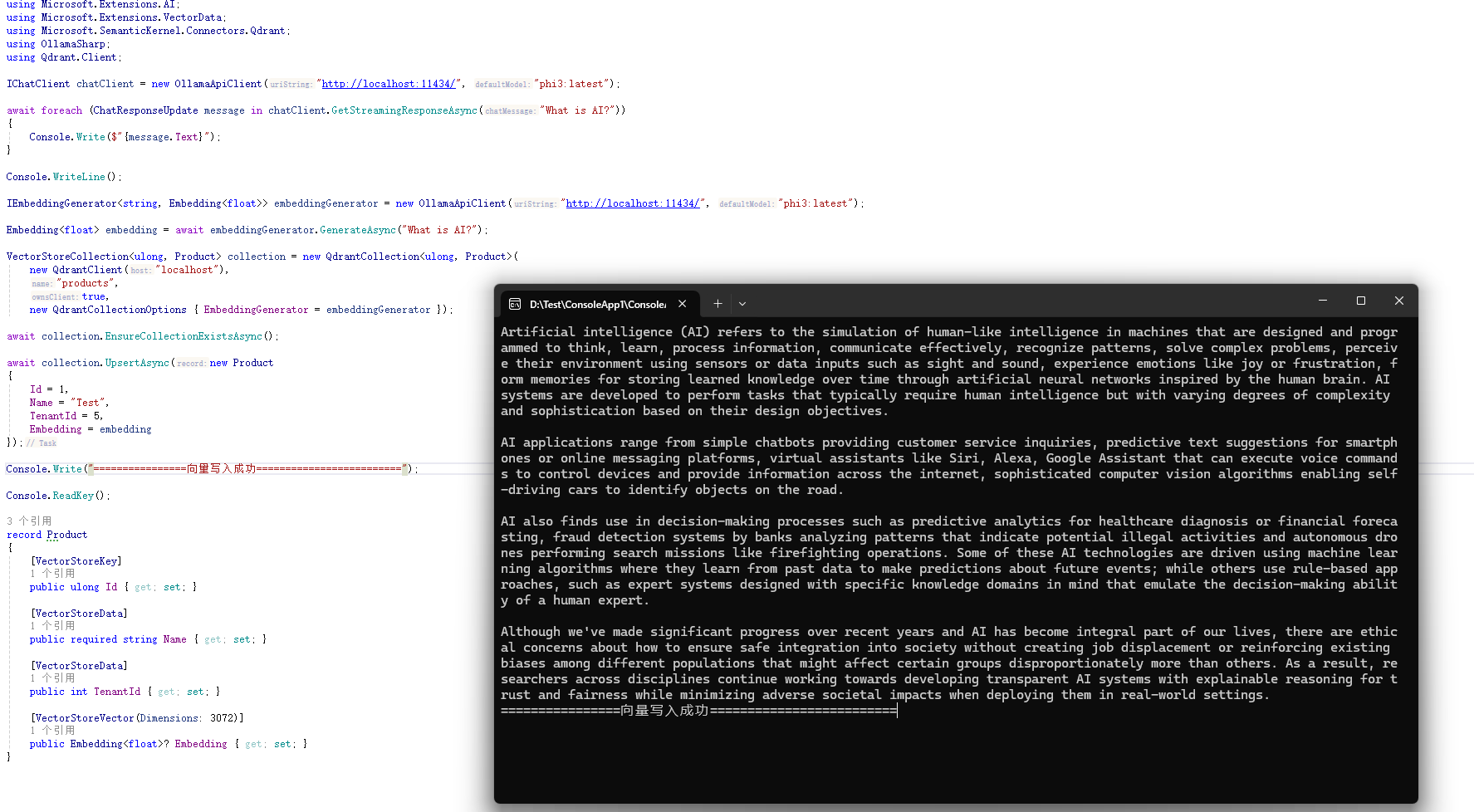This screenshot has width=1474, height=812.
Task: Click the QdrantCollectionOptions constructor in the code
Action: point(120,310)
